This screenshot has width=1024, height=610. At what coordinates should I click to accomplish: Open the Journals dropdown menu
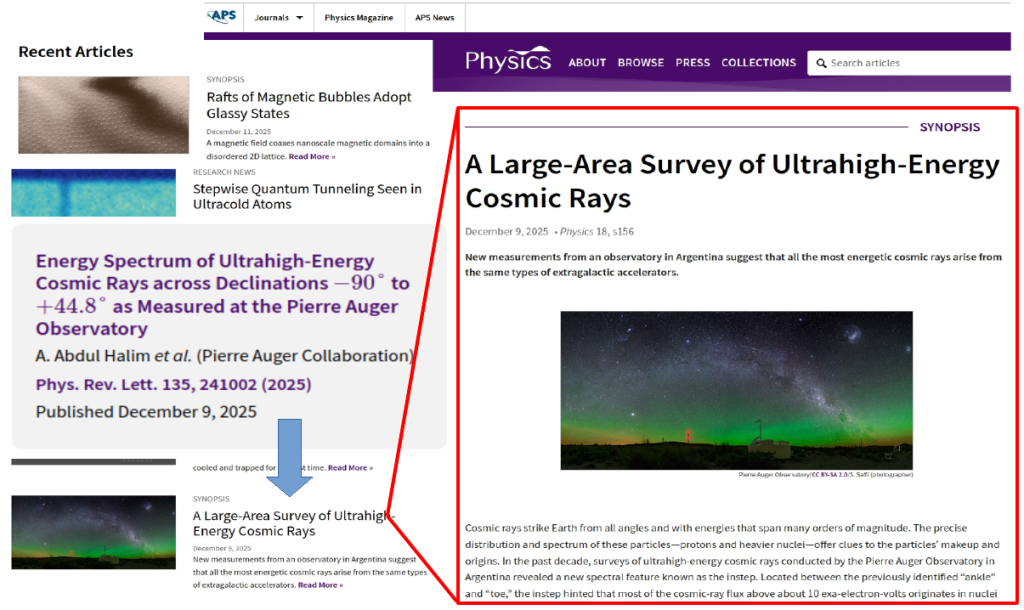[278, 18]
